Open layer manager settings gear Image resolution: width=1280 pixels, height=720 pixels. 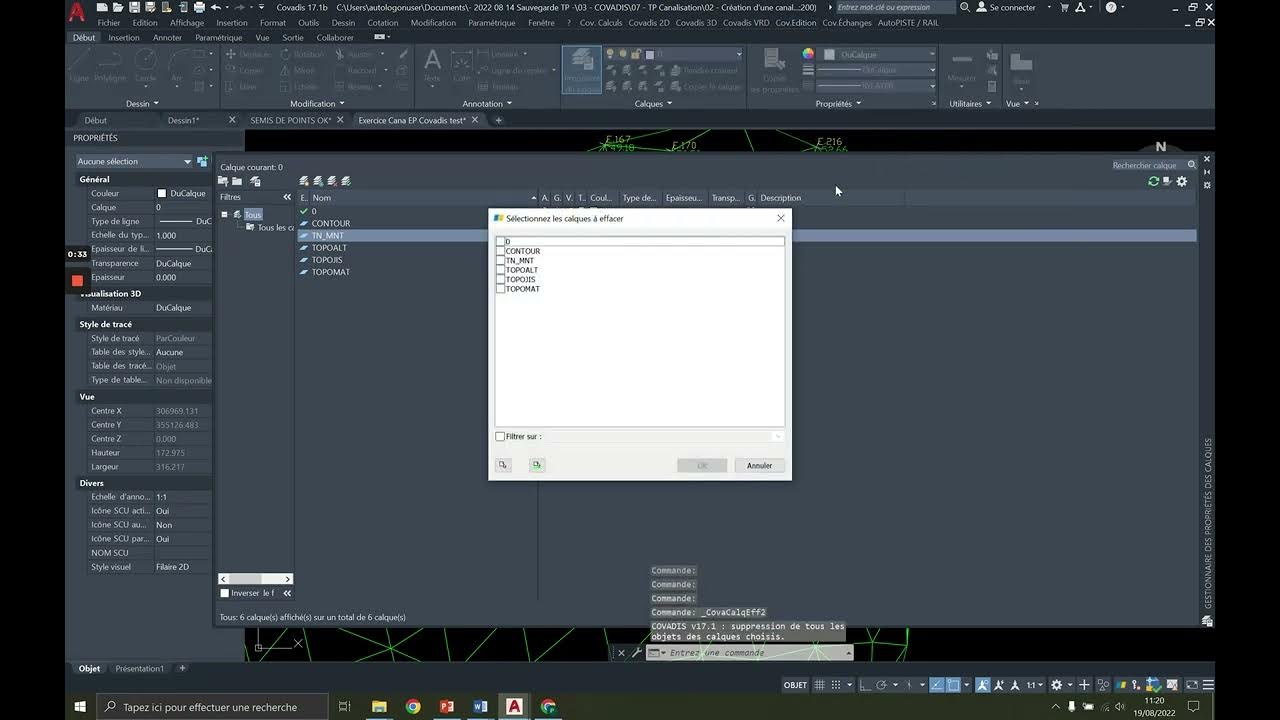pos(1182,181)
